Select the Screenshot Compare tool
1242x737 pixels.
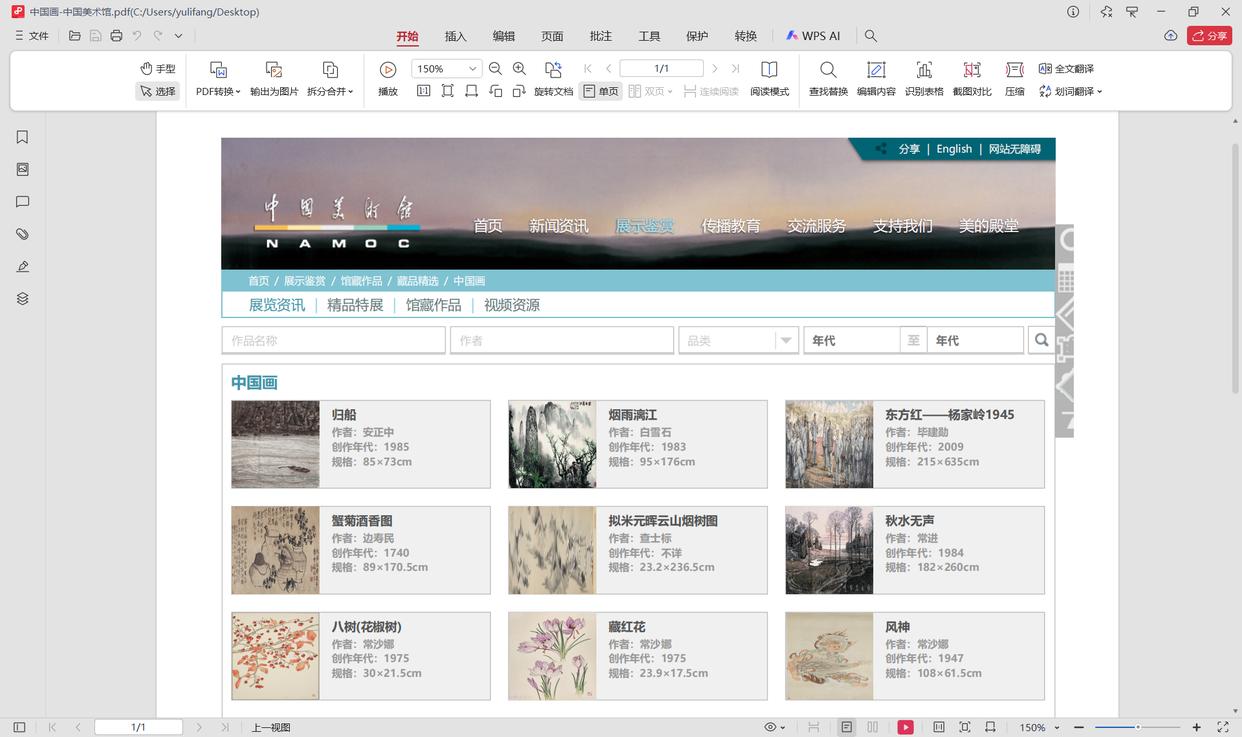(972, 78)
